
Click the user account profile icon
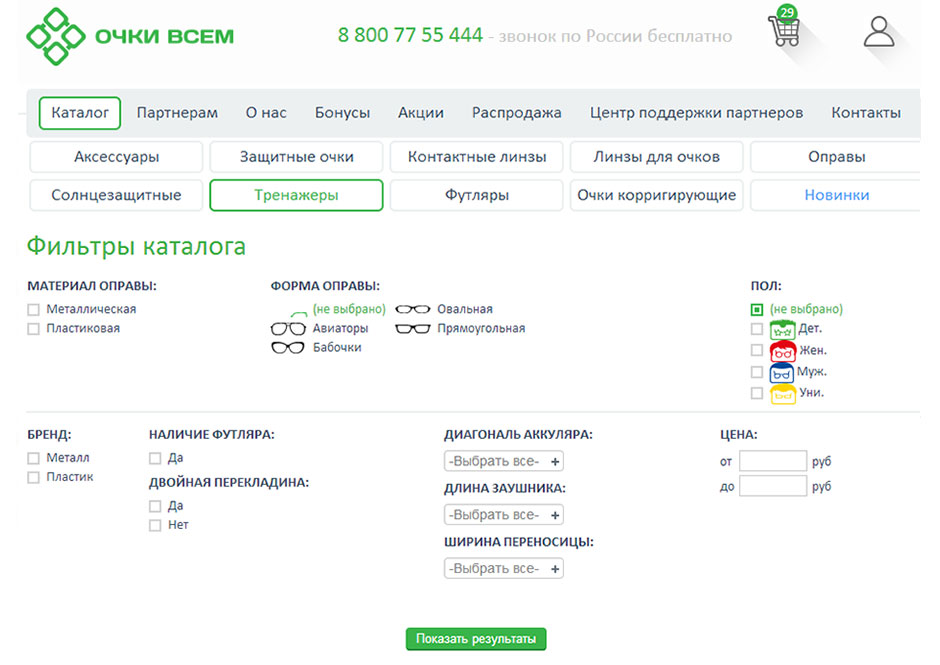click(879, 31)
